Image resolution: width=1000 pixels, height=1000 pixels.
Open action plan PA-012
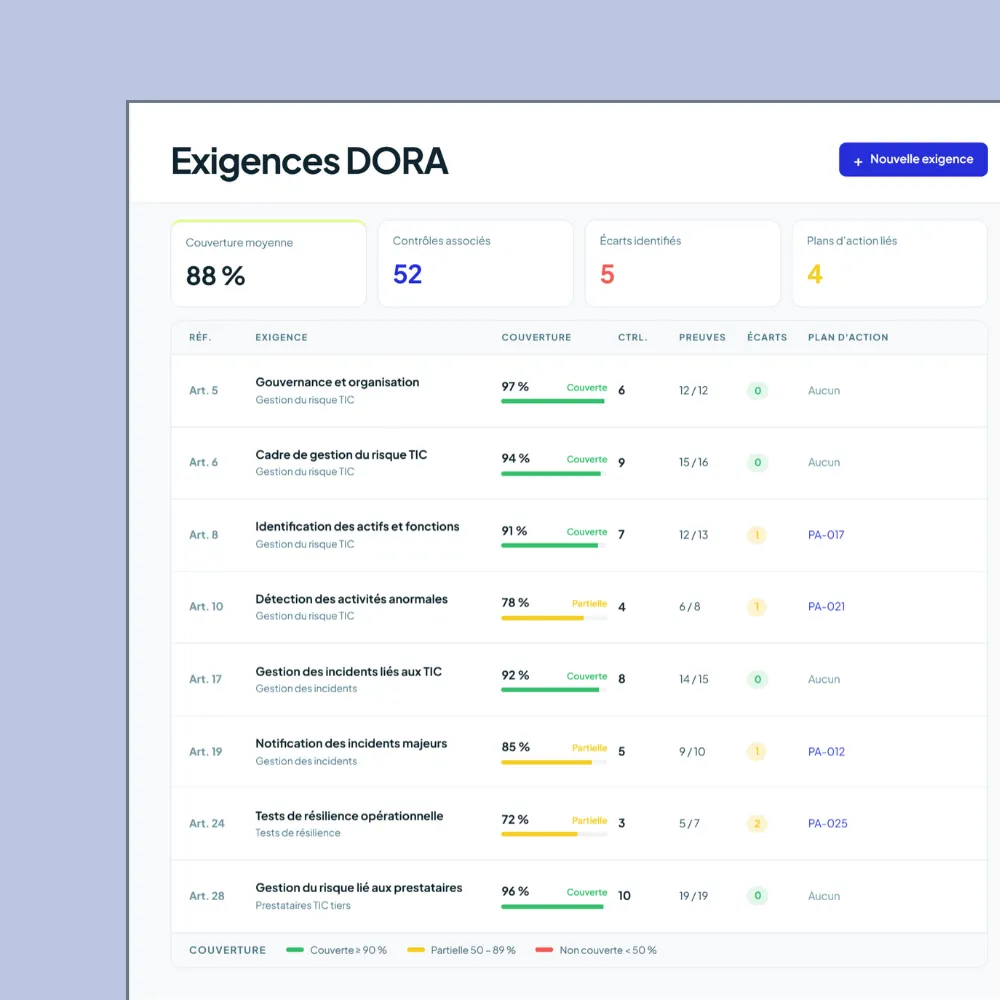[826, 751]
